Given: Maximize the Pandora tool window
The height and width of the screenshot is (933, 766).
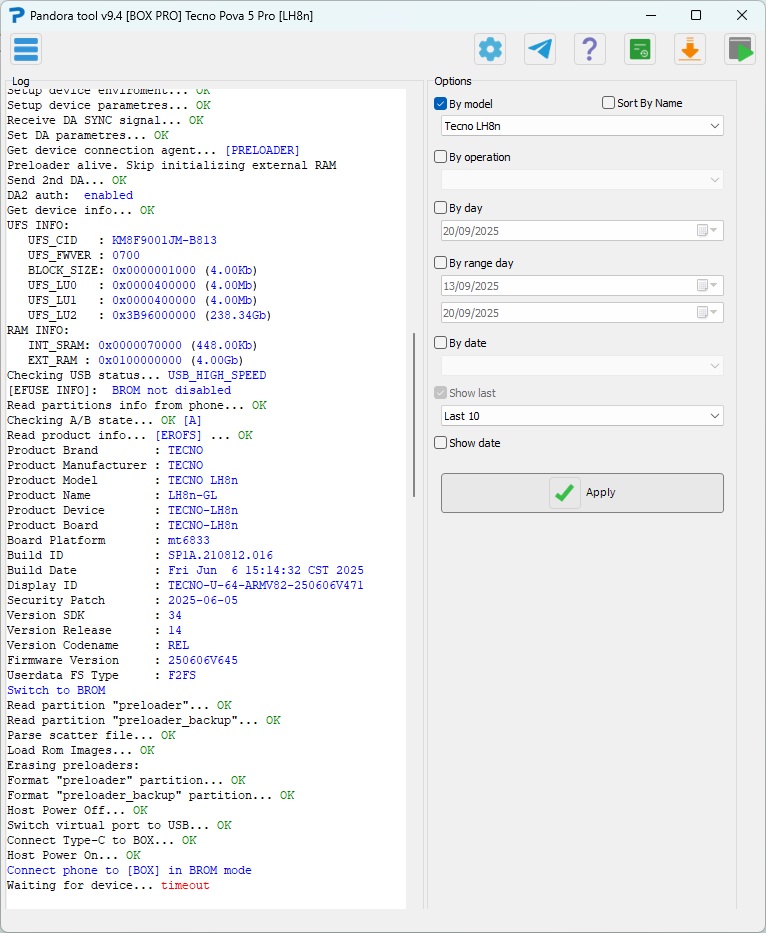Looking at the screenshot, I should click(696, 15).
